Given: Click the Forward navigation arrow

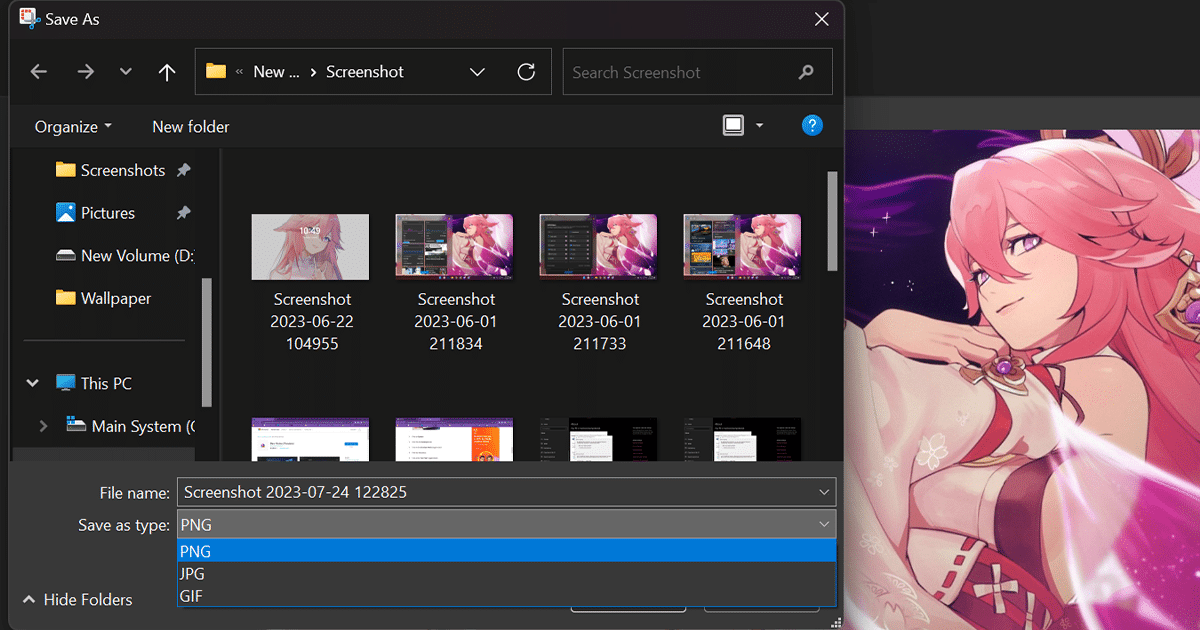Looking at the screenshot, I should [86, 72].
